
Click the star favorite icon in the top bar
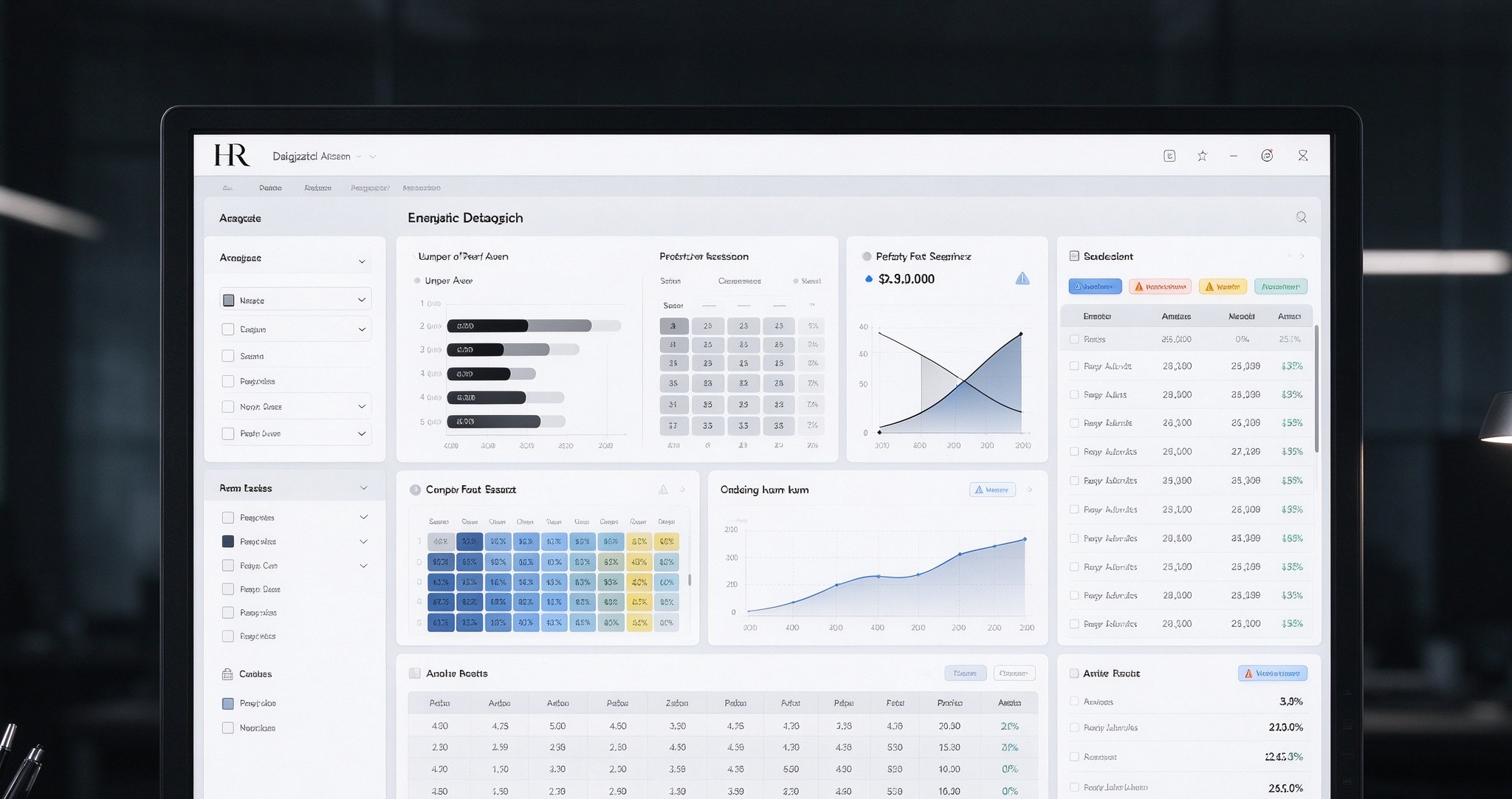(x=1202, y=156)
